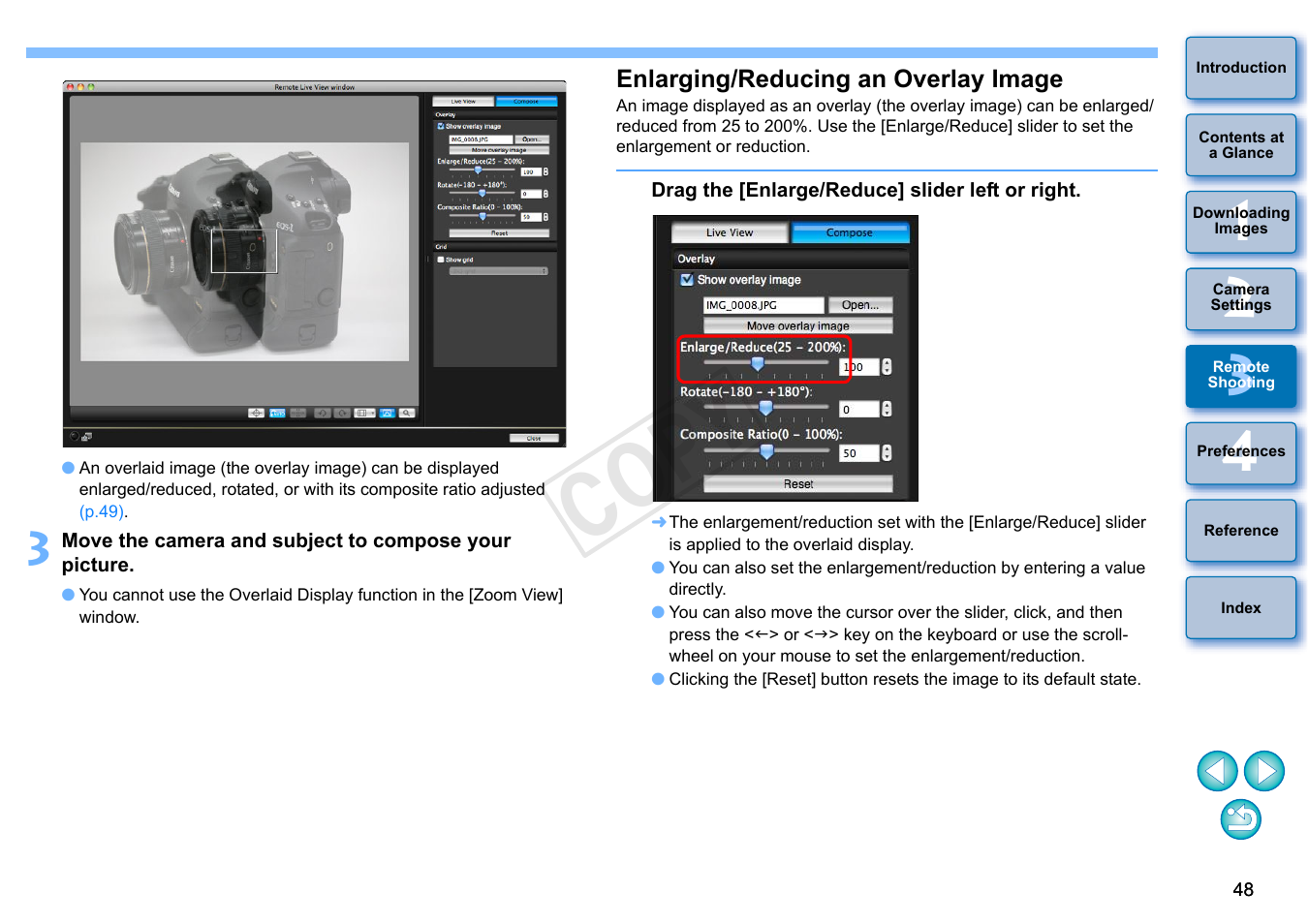Click white zoom frame rectangle on camera image
Screen dimensions: 1308x924
point(244,250)
